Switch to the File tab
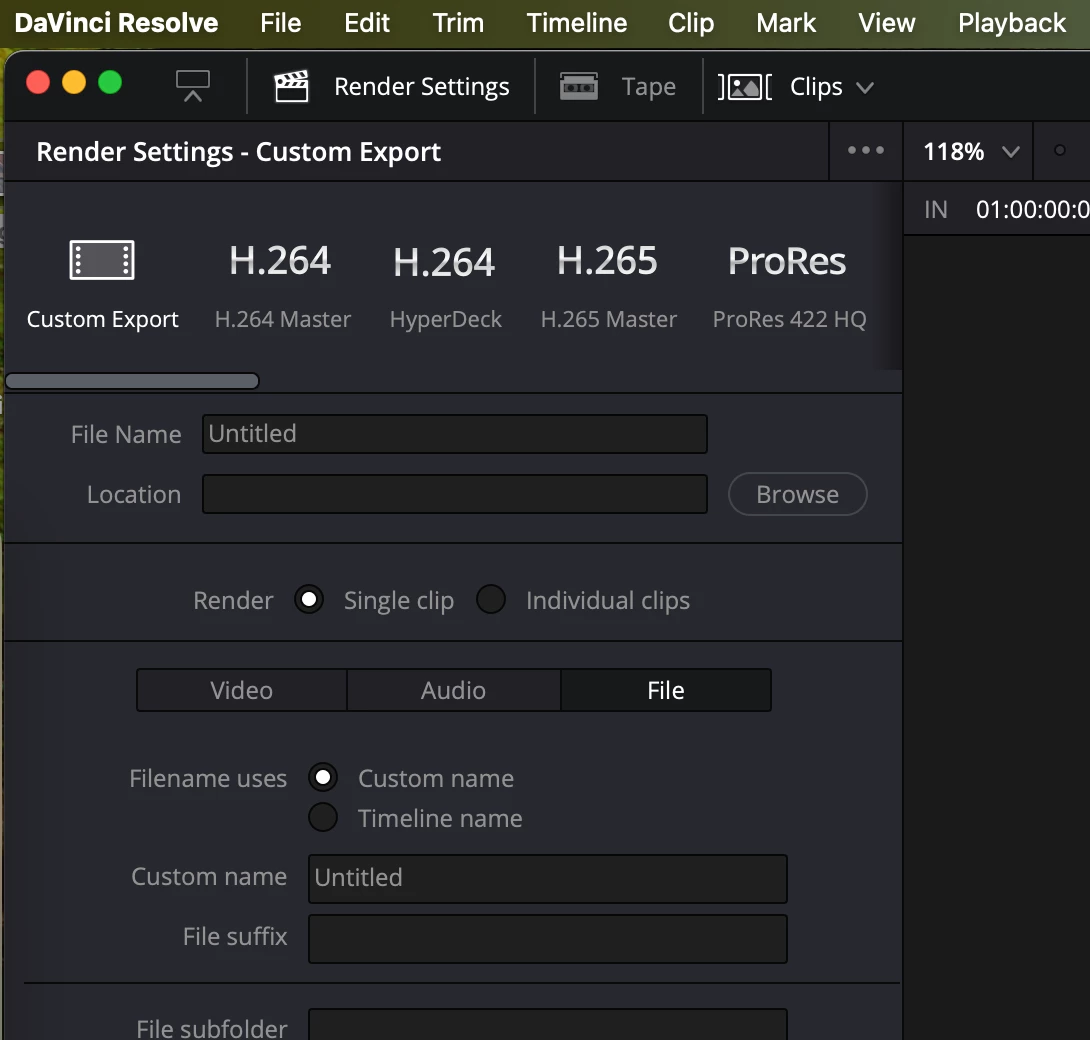Screen dimensions: 1090x1040 pos(666,690)
